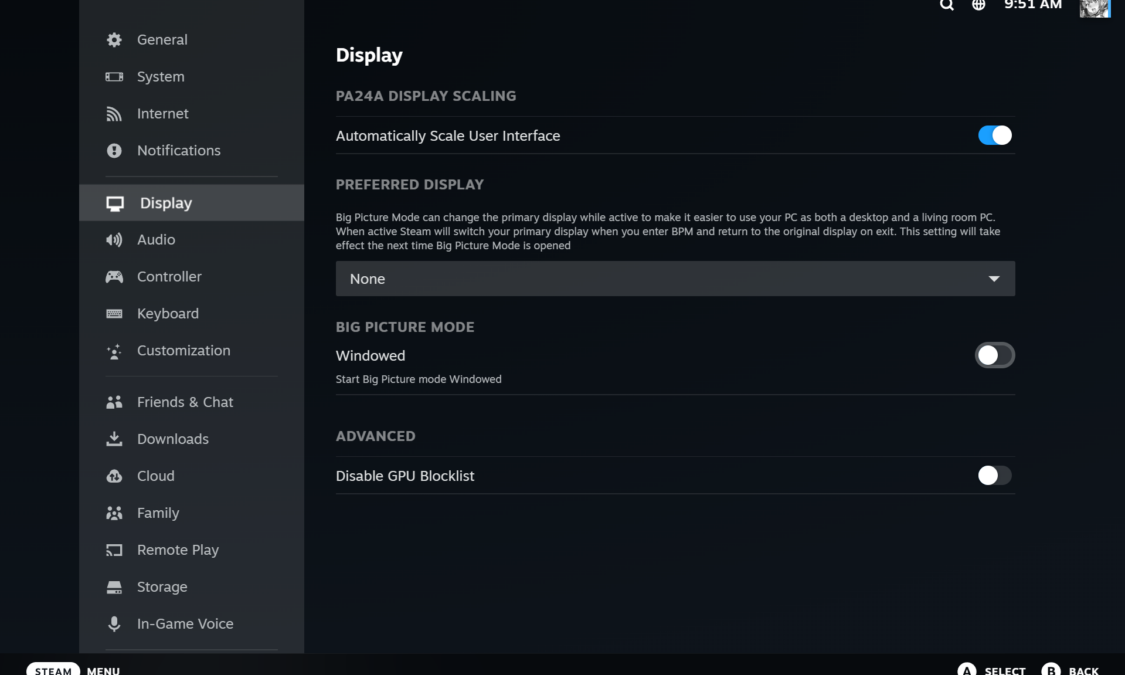This screenshot has height=675, width=1125.
Task: Click the gamepad icon beside Controller
Action: (x=114, y=277)
